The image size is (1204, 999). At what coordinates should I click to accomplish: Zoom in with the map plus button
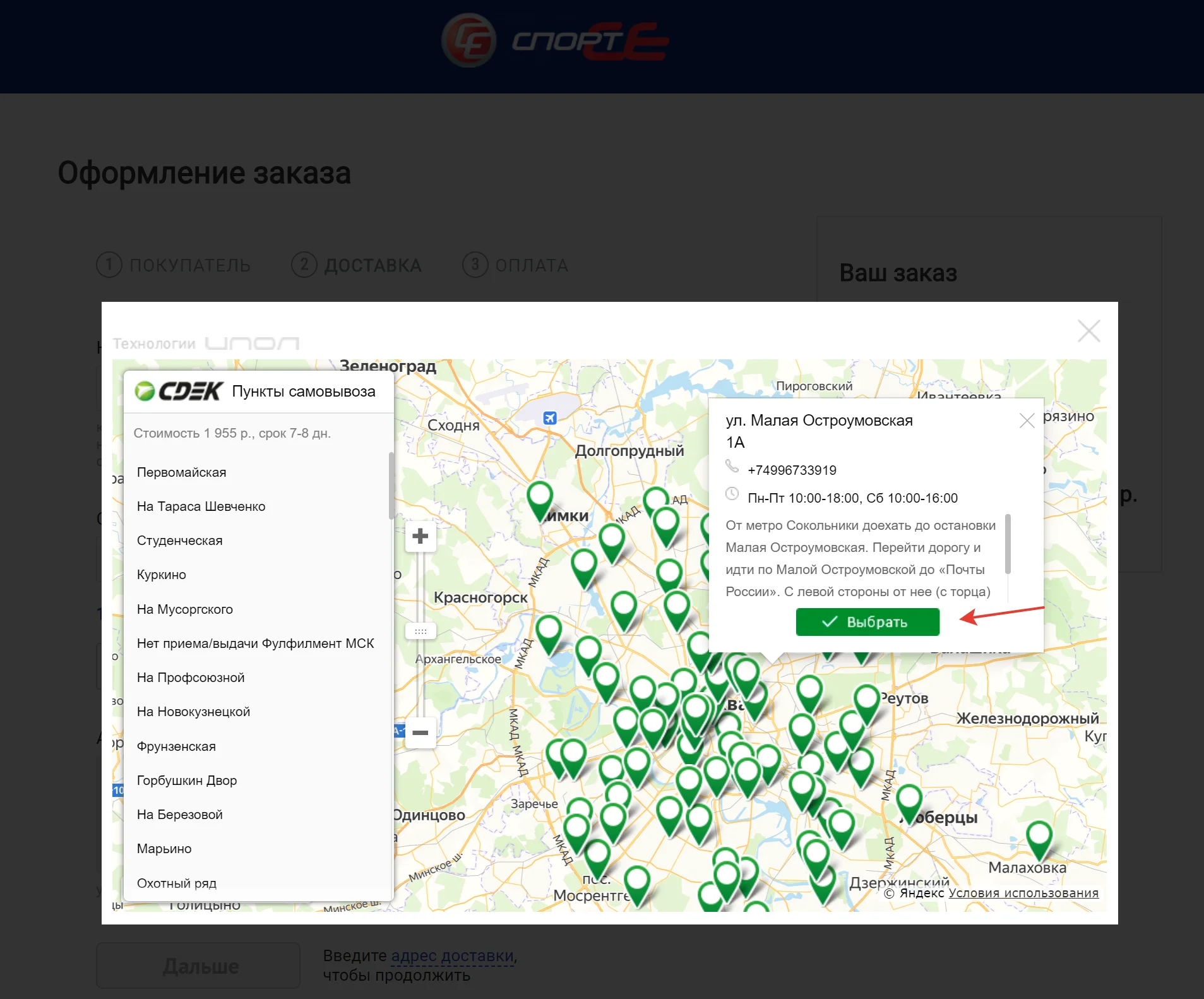coord(420,537)
